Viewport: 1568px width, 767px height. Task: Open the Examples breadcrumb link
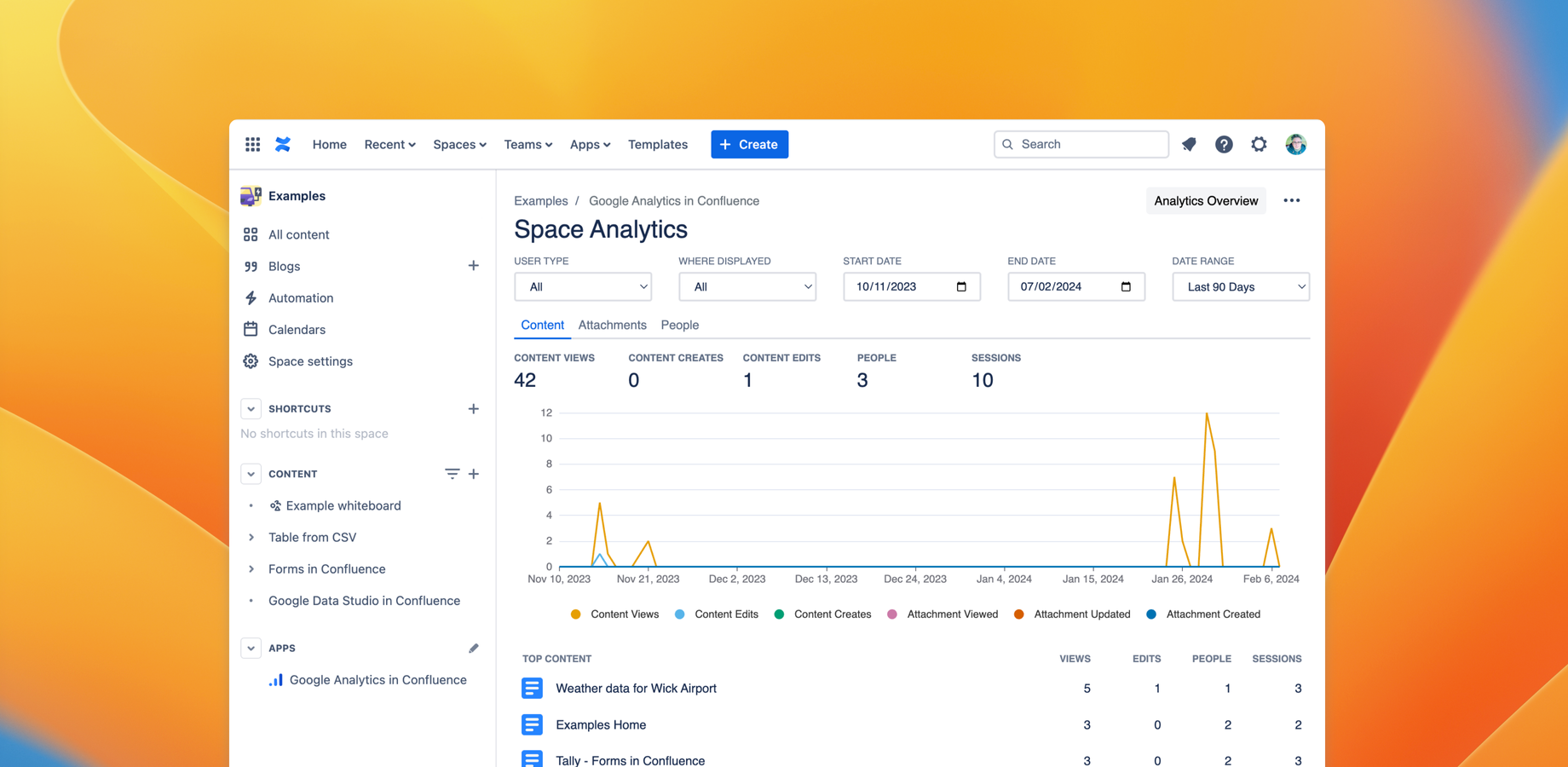540,201
